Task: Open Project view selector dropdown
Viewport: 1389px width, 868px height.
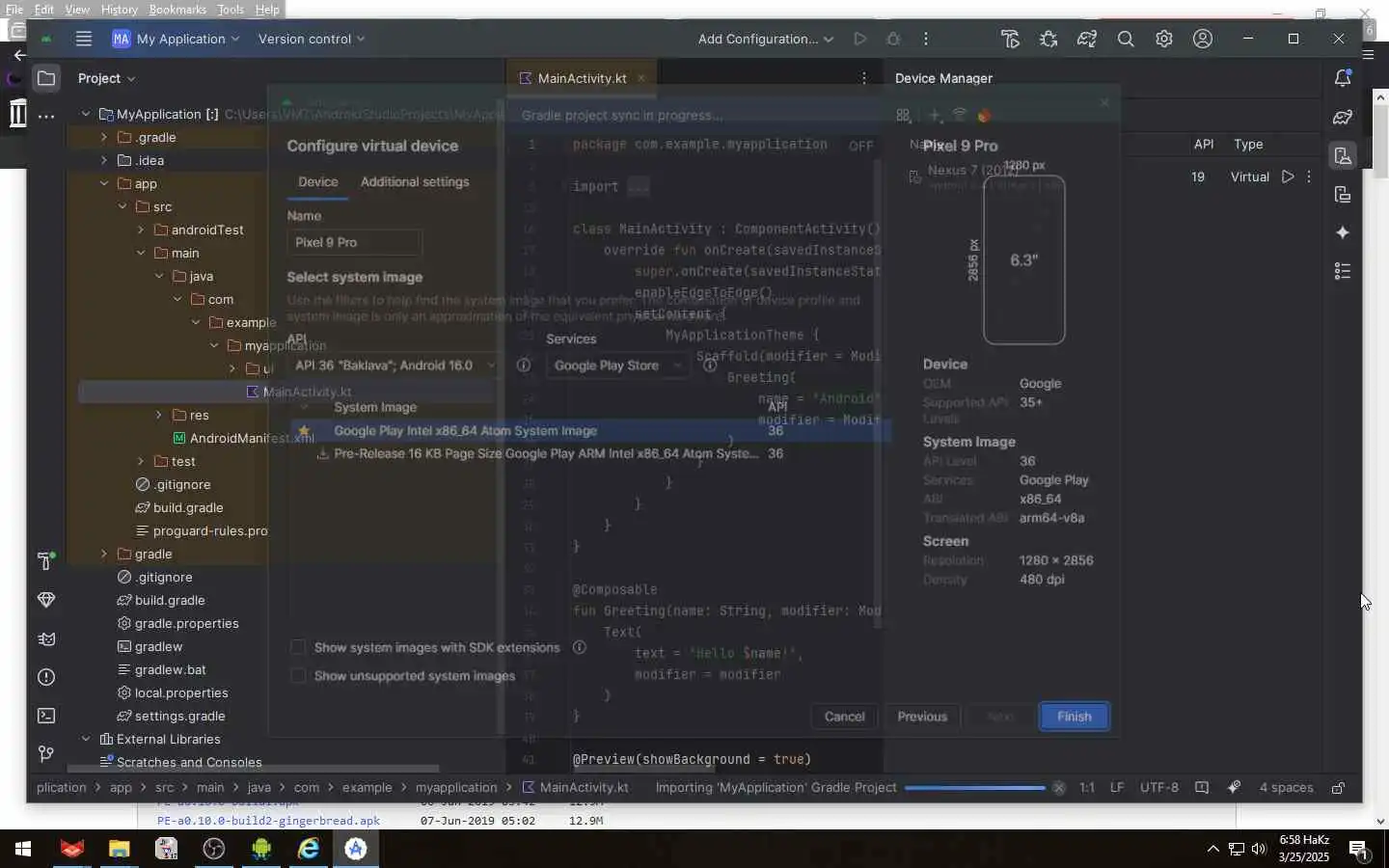Action: 106,78
